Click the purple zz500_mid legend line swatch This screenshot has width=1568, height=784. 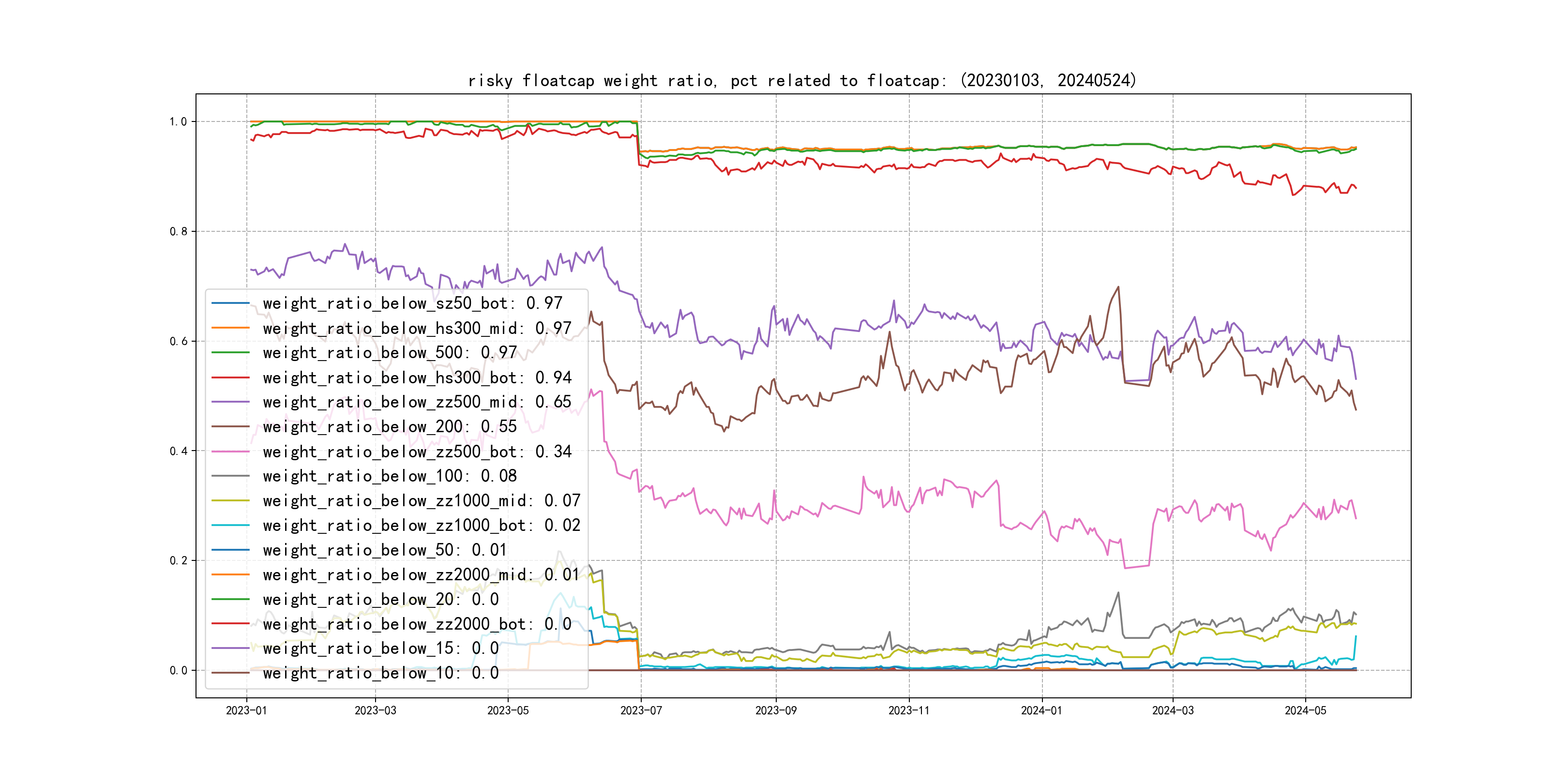(x=230, y=402)
